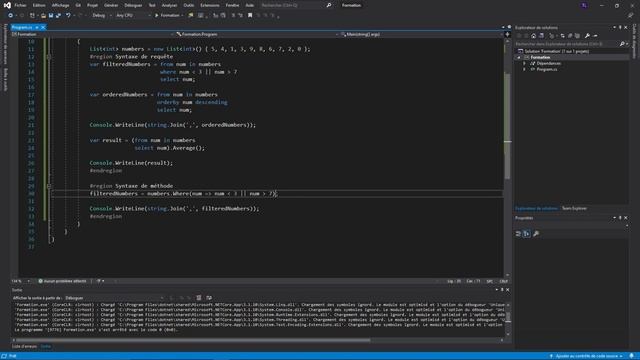
Task: Click the Save file icon
Action: 51,16
